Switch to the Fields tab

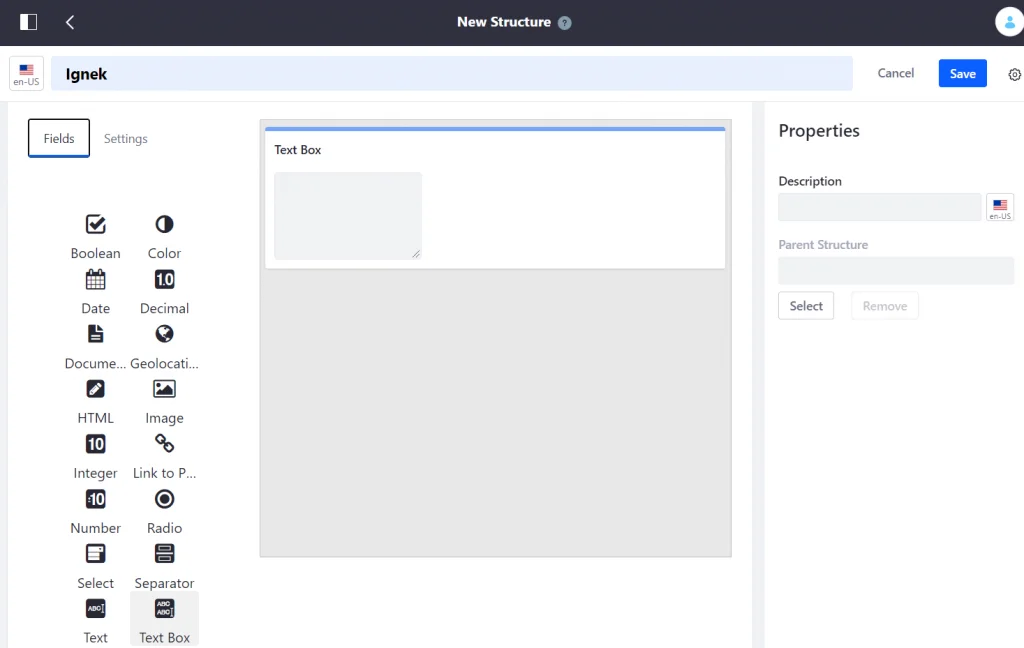pos(58,138)
